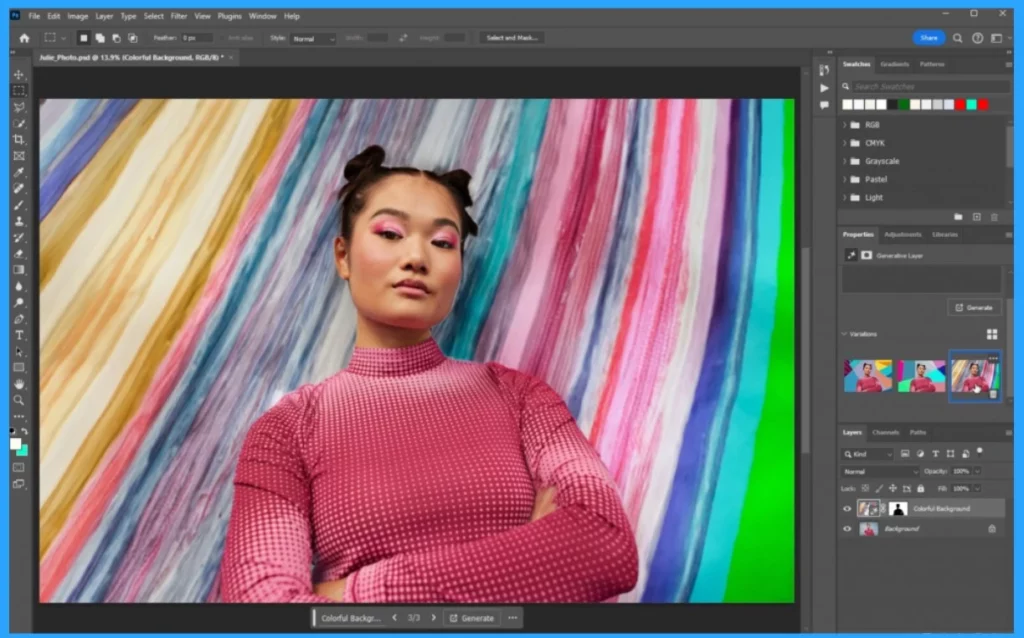Delete the selected variation trash icon
The width and height of the screenshot is (1024, 638).
point(993,394)
